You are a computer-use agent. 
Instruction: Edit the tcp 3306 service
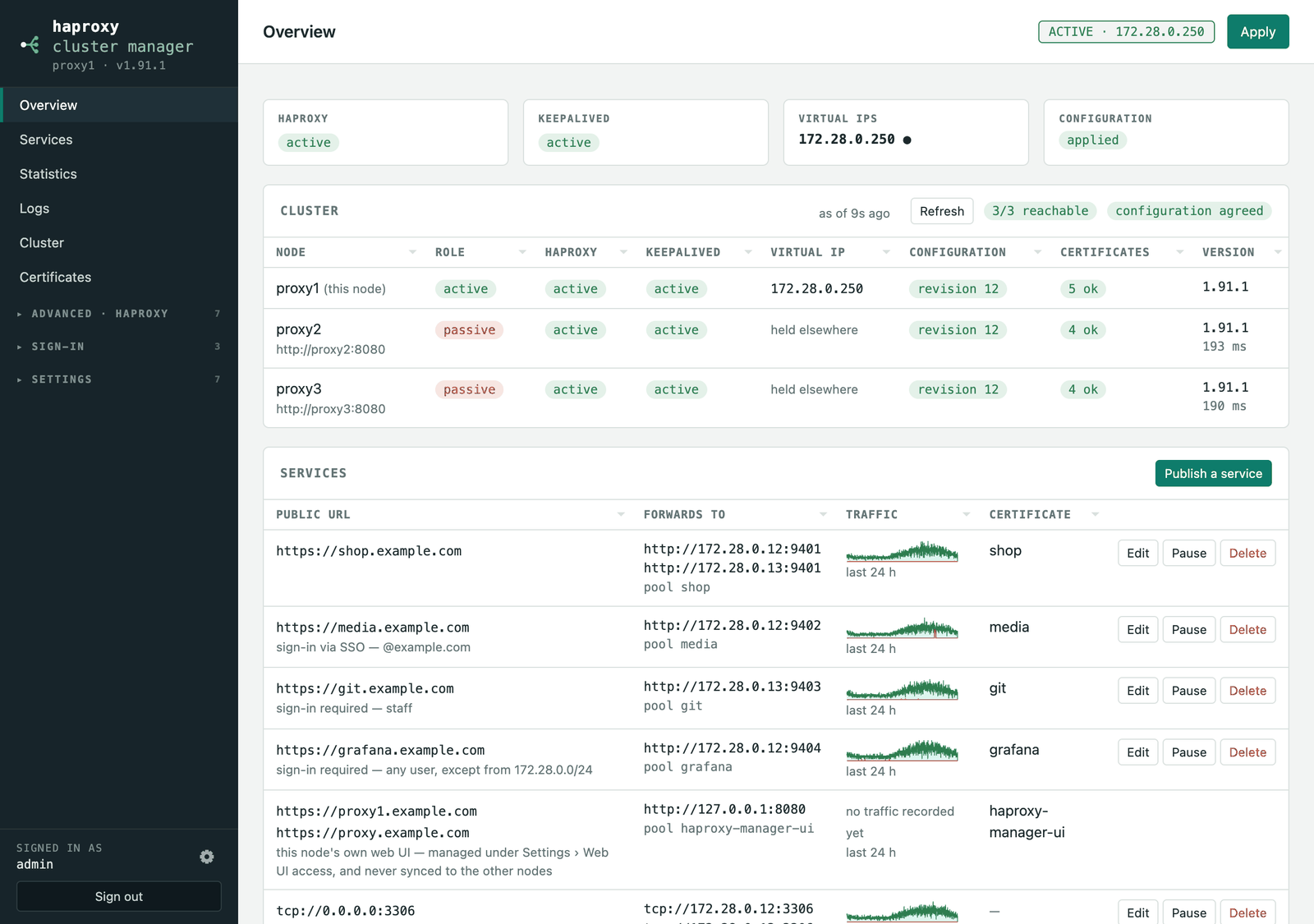pos(1137,913)
